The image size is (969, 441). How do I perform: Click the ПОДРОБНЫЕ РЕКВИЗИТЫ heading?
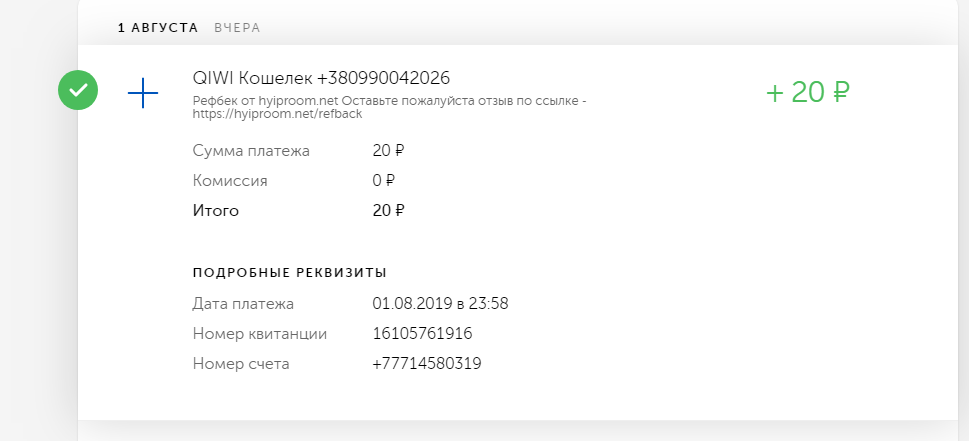(x=290, y=273)
